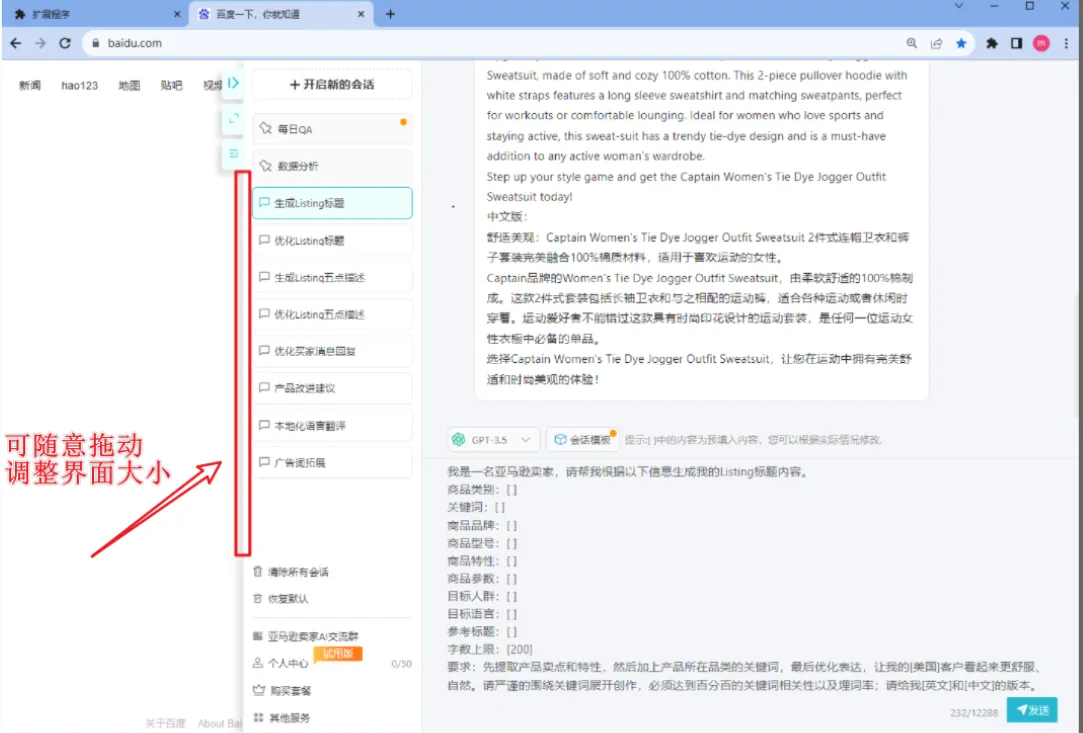Open 个人中心 personal center
This screenshot has height=733, width=1083.
tap(280, 663)
